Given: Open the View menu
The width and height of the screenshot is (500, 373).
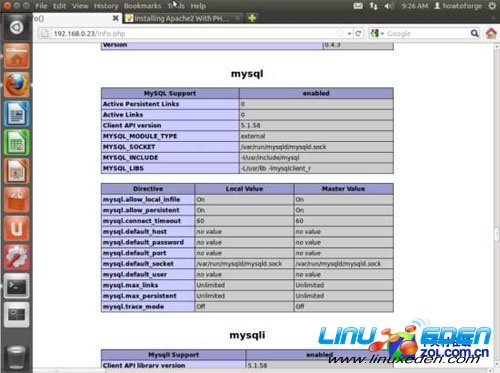Looking at the screenshot, I should (x=80, y=6).
